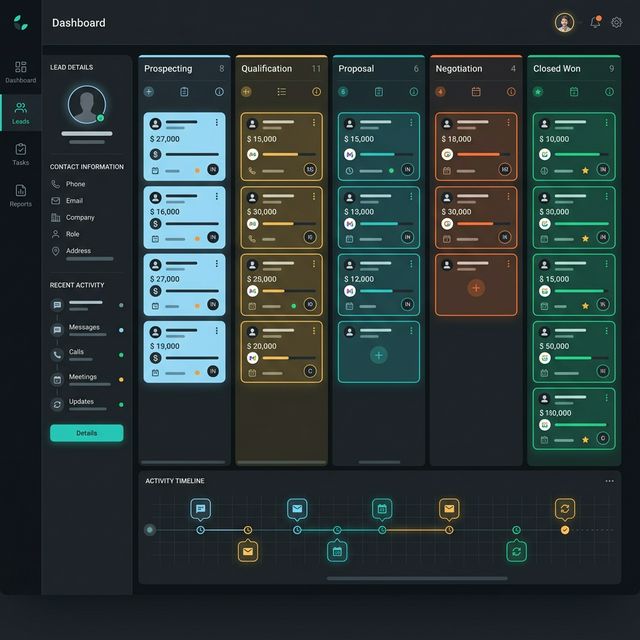Open the Negotiation column calendar icon
640x640 pixels.
[476, 92]
